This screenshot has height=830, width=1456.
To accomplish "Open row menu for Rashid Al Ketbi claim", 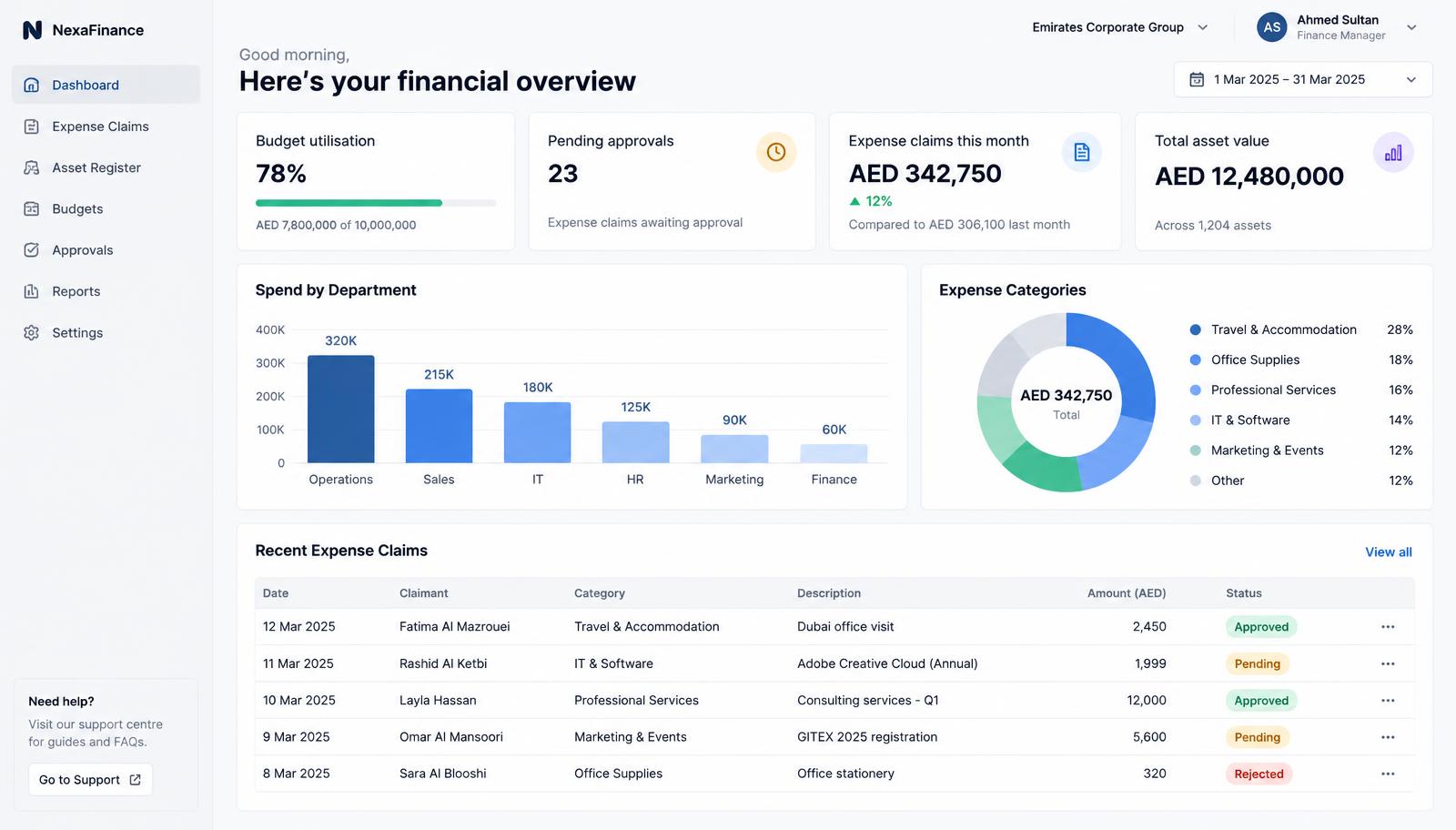I will click(x=1388, y=663).
